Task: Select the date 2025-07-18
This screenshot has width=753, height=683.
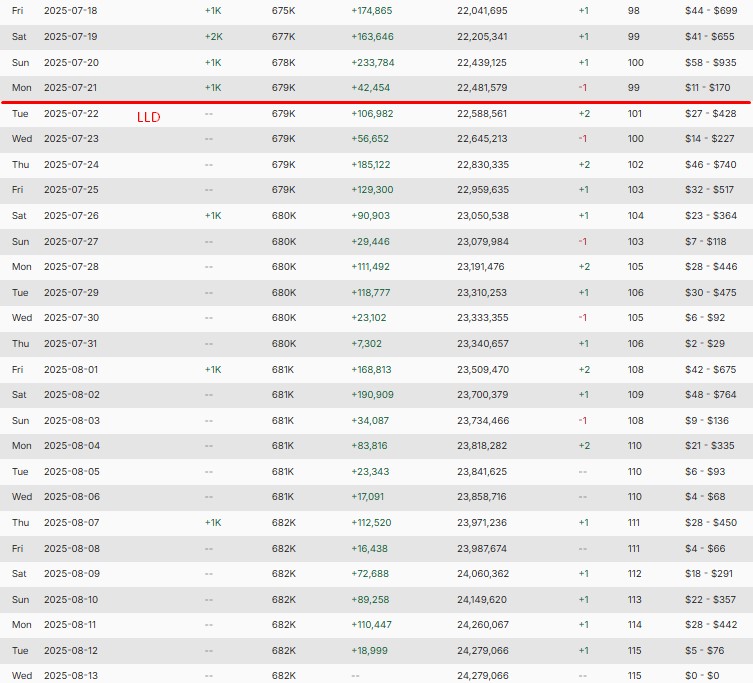Action: (x=71, y=11)
